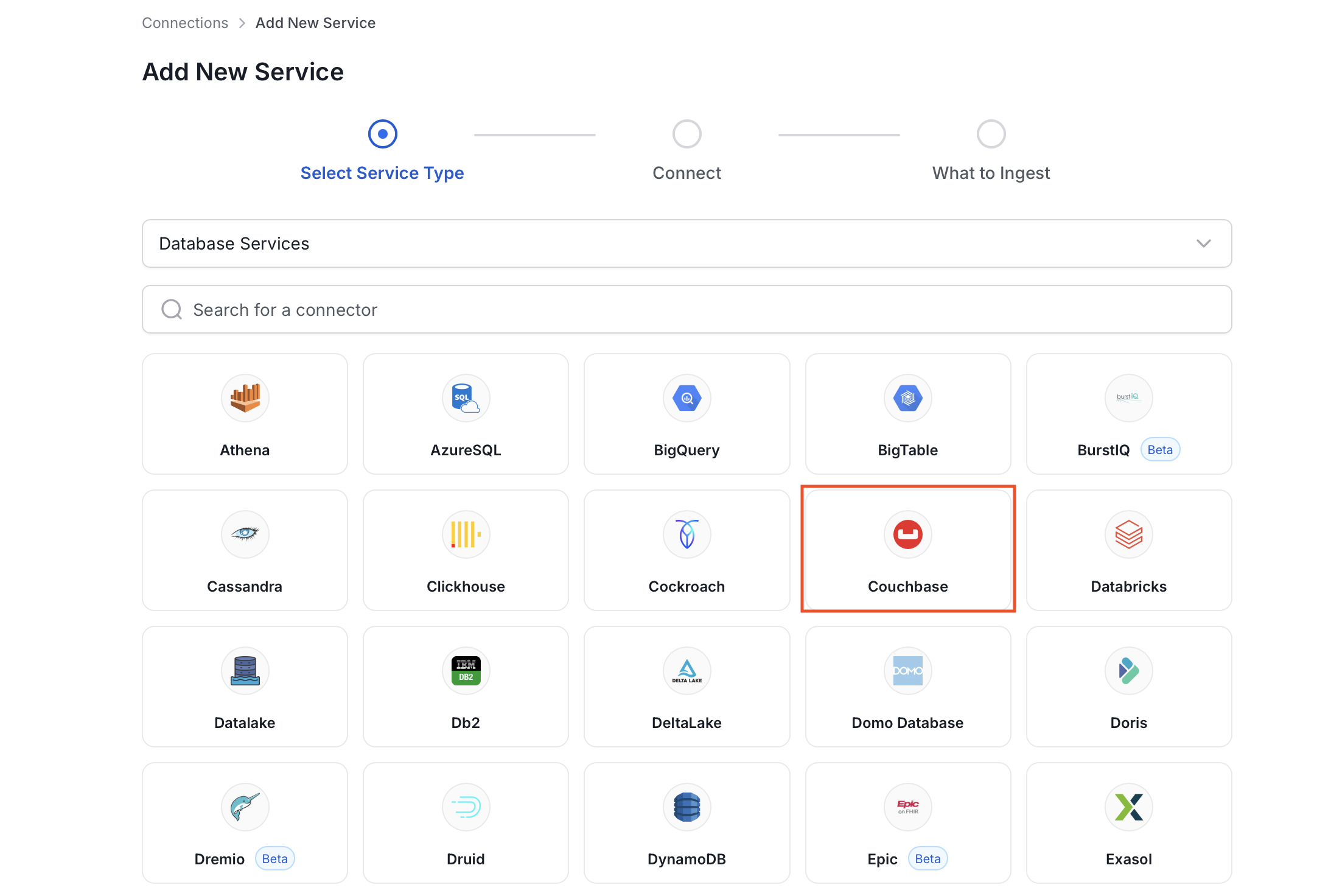Click the Epic card name

click(x=882, y=859)
